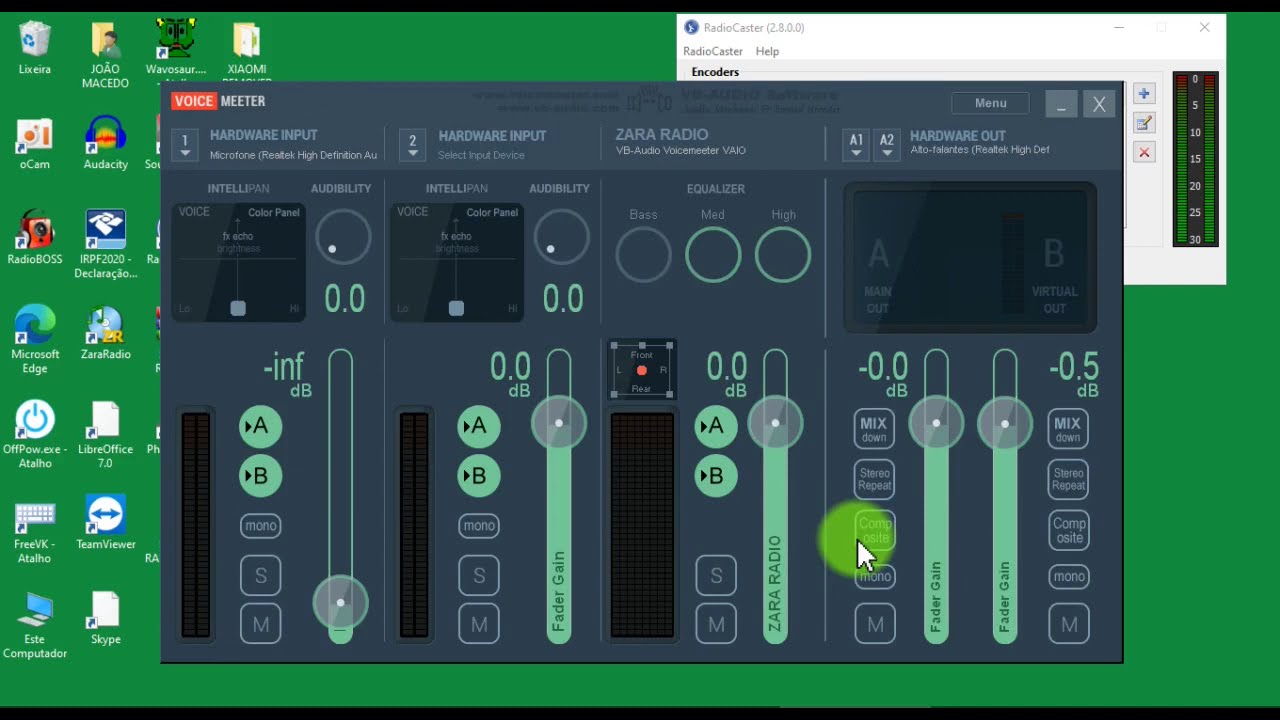Mute hardware input 2 with the M button

(479, 625)
